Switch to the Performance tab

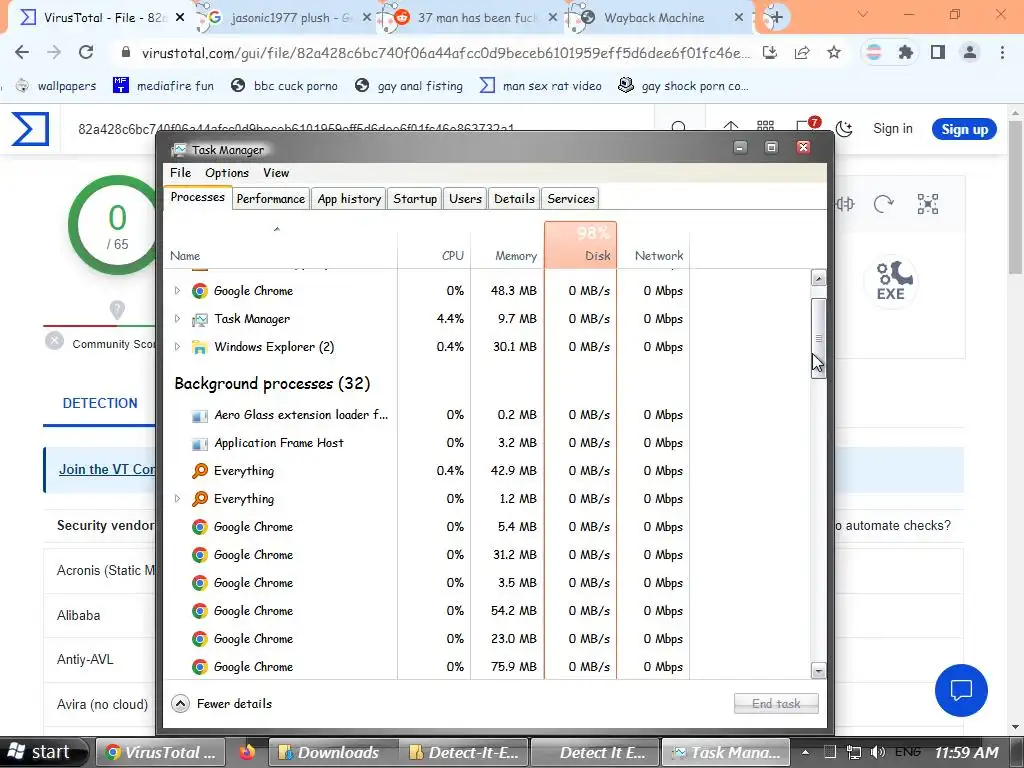tap(270, 199)
